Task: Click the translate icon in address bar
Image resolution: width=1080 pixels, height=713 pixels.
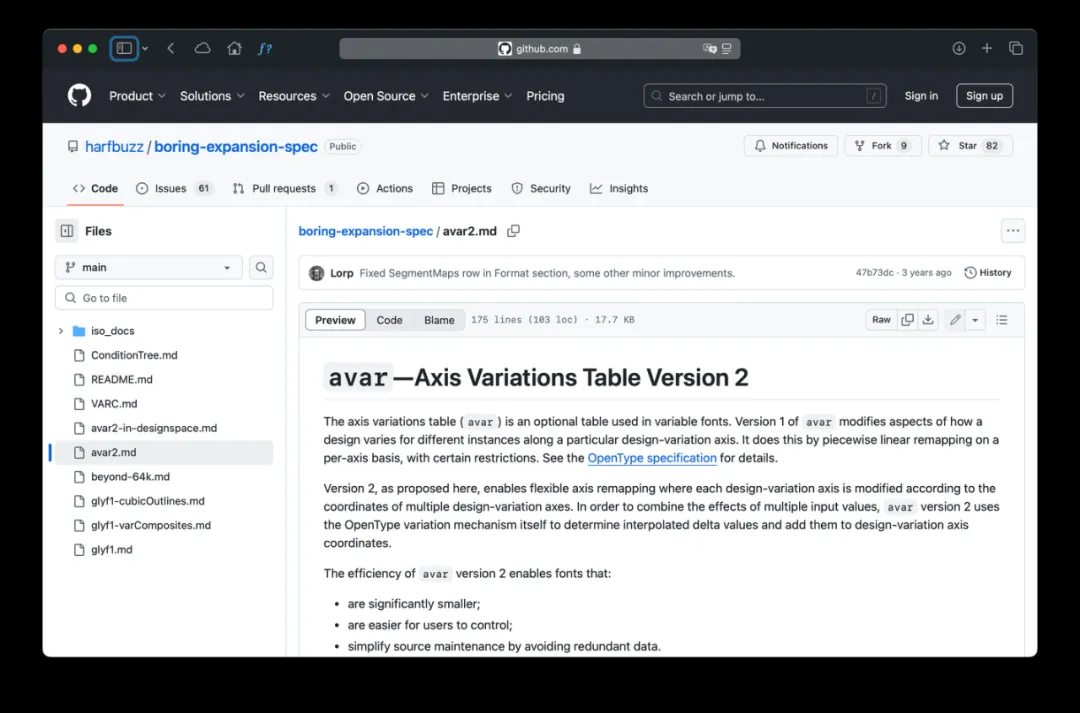Action: 709,48
